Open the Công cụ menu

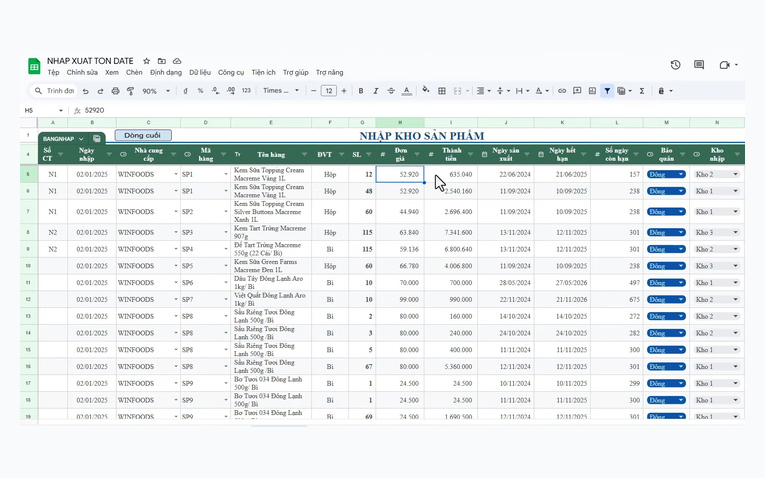(x=231, y=72)
